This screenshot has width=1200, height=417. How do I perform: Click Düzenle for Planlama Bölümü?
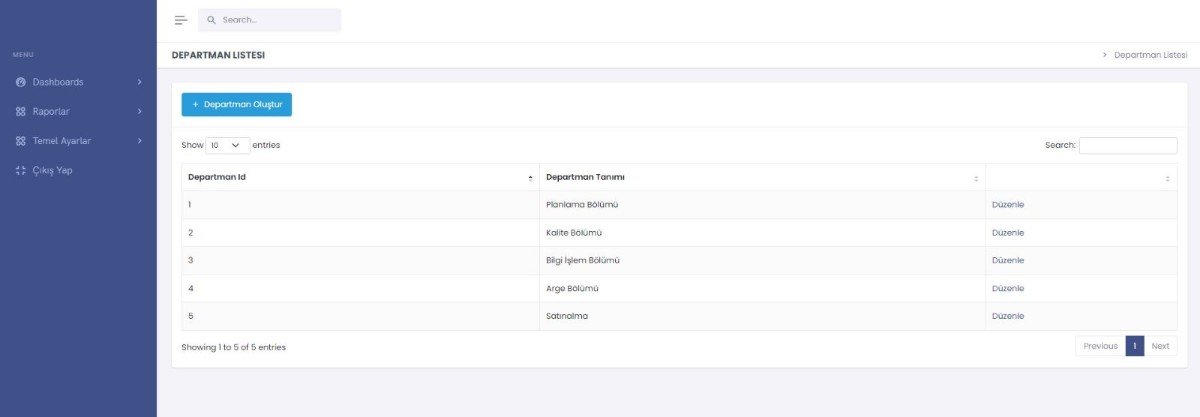point(1007,205)
